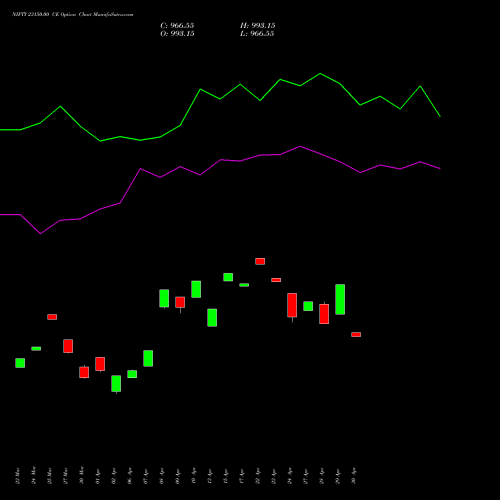Screen dimensions: 500x500
Task: Select the tall red candle above 24 Apr
Action: click(292, 305)
